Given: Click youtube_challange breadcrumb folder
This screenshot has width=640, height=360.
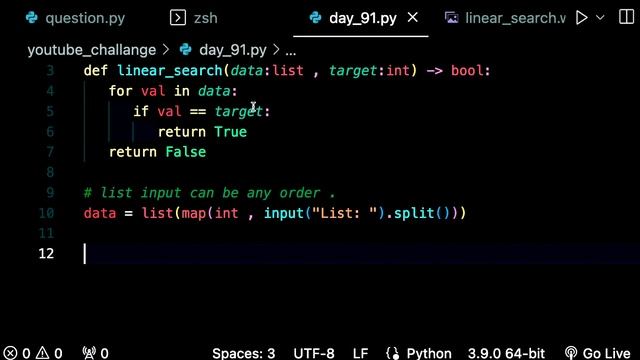Looking at the screenshot, I should tap(92, 50).
